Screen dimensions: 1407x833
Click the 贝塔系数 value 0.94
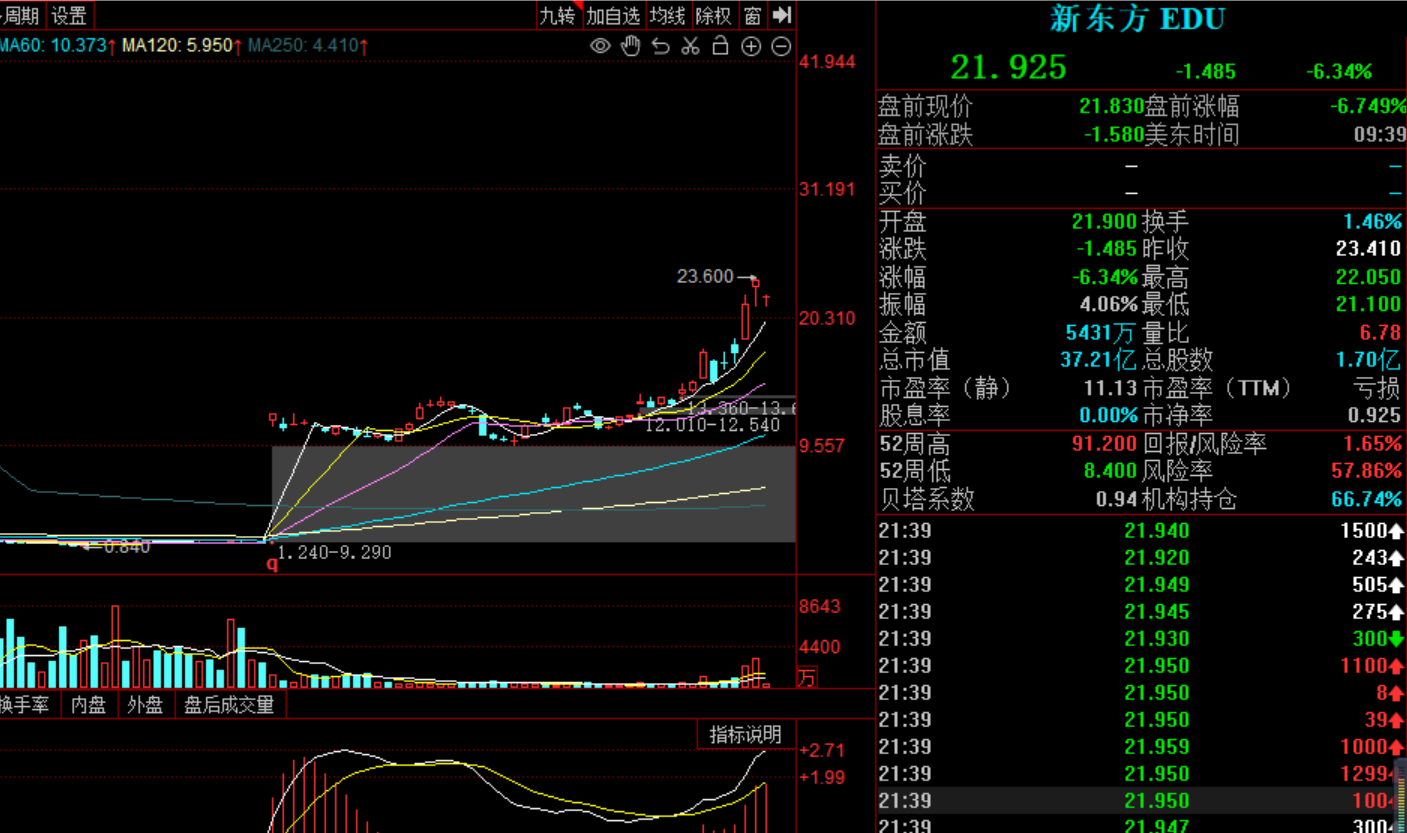pyautogui.click(x=1118, y=499)
